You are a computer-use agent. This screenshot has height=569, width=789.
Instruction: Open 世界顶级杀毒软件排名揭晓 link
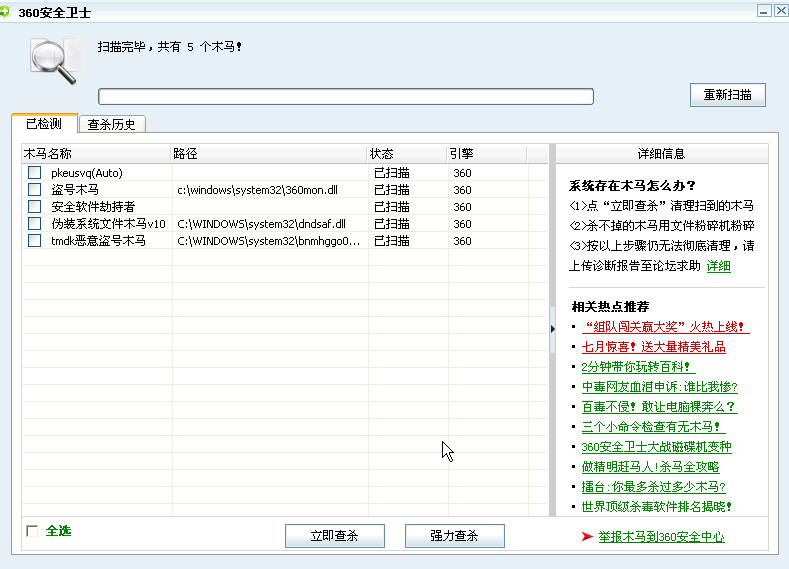[x=657, y=507]
